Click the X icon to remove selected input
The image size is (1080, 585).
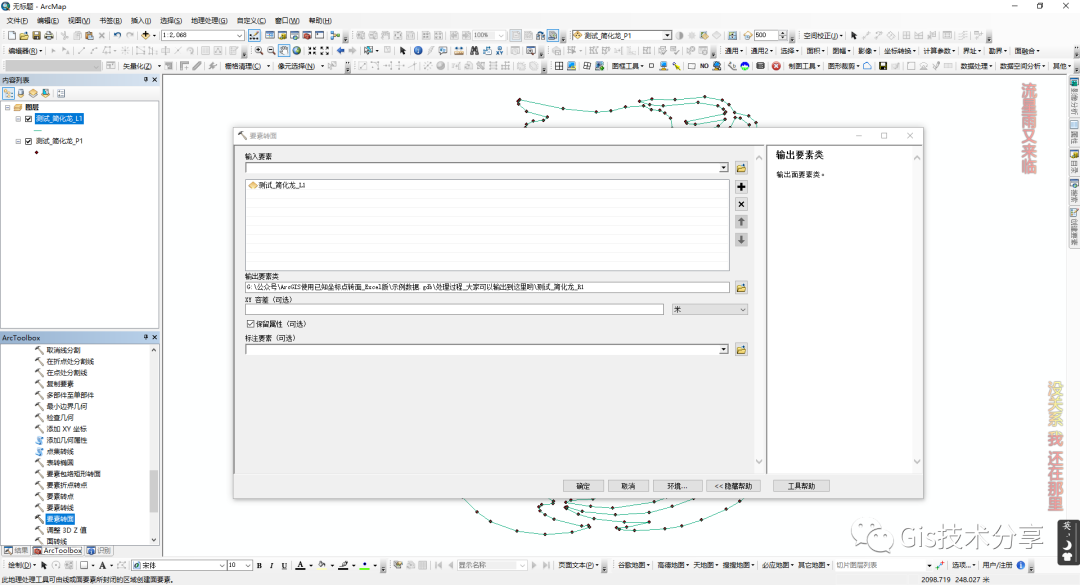(741, 204)
